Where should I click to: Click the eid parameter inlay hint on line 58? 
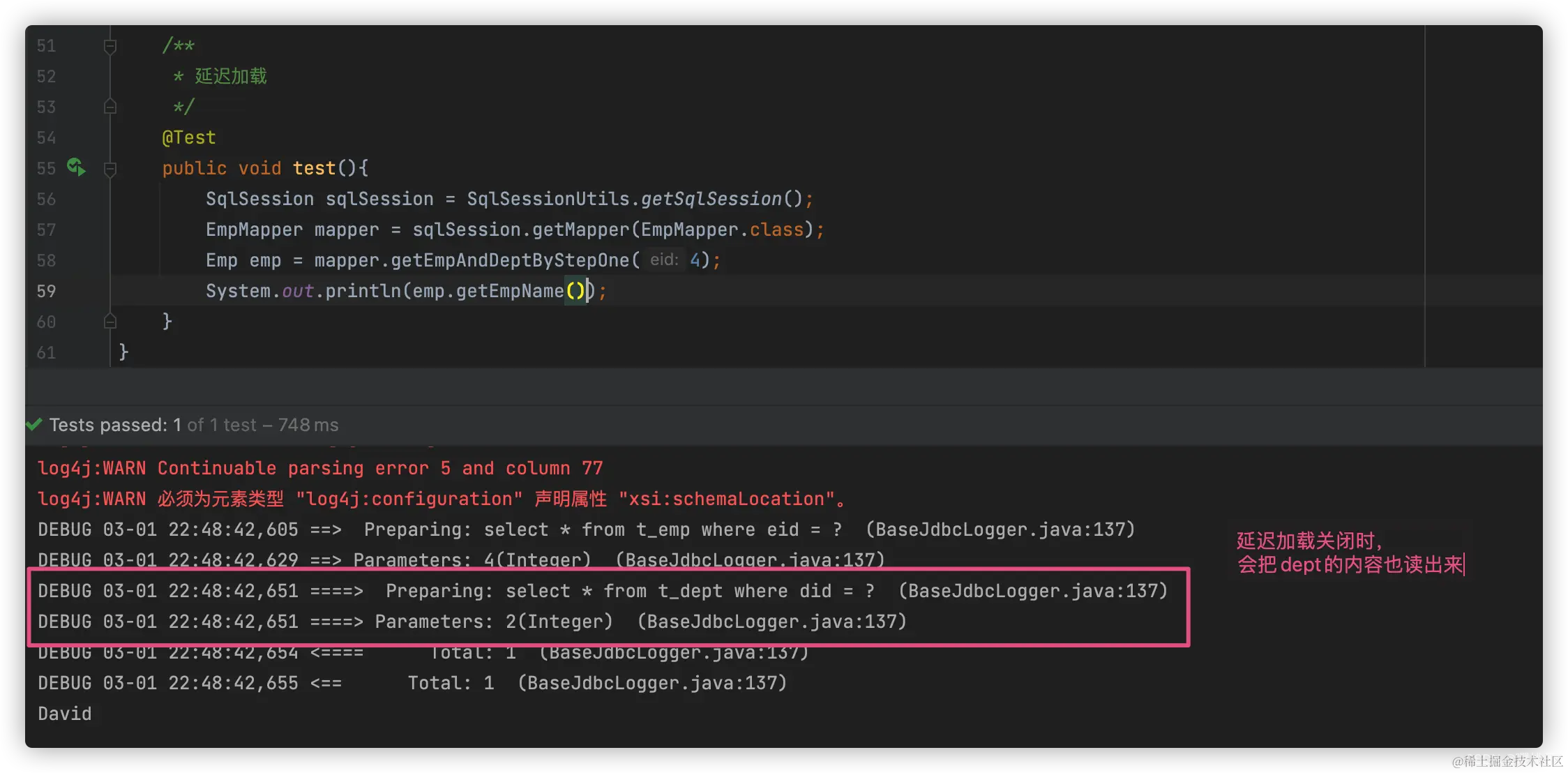click(x=663, y=260)
